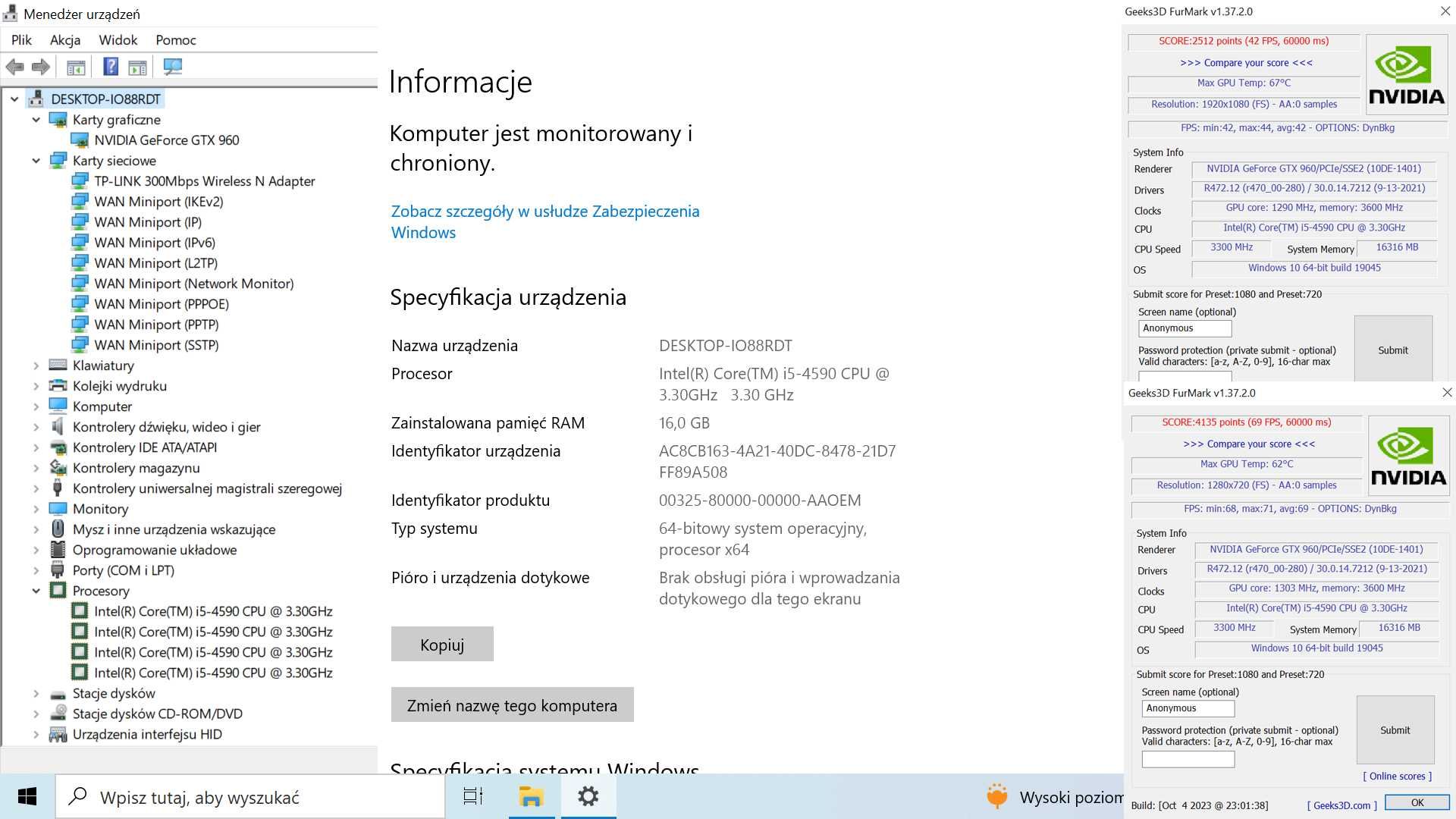Click the Stacje dysków CD-ROM/DVD icon
This screenshot has height=819, width=1456.
pos(58,714)
